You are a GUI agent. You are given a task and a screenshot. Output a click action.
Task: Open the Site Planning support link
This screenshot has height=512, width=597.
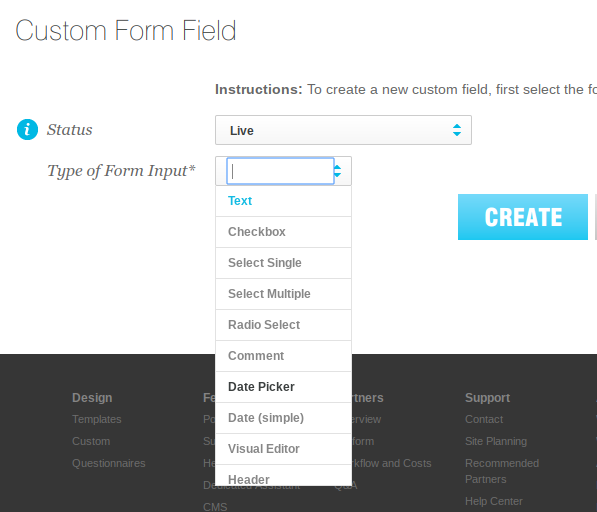[496, 441]
